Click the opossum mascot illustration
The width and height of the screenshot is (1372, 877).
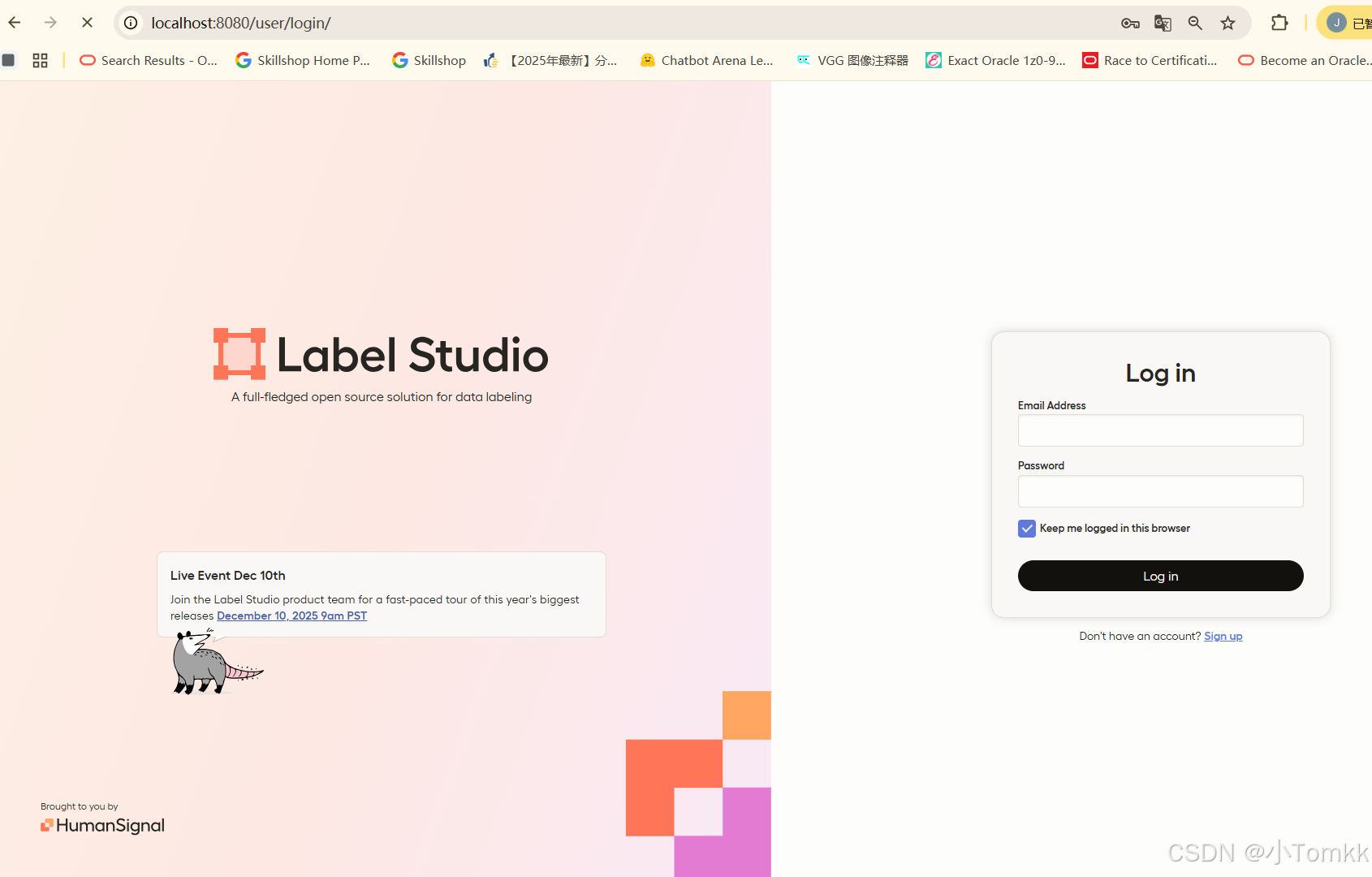(216, 663)
